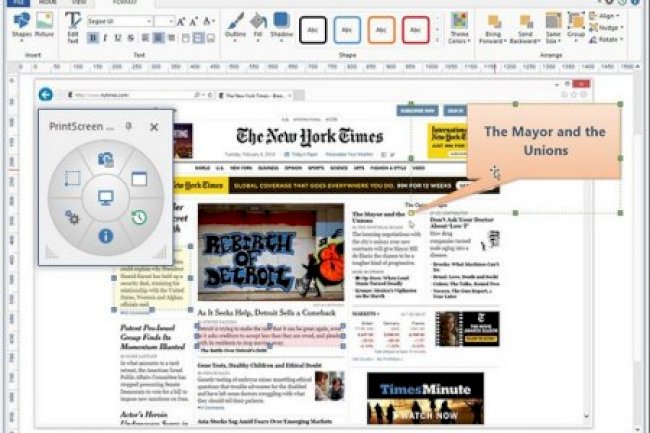Switch to the View ribbon tab

(79, 2)
